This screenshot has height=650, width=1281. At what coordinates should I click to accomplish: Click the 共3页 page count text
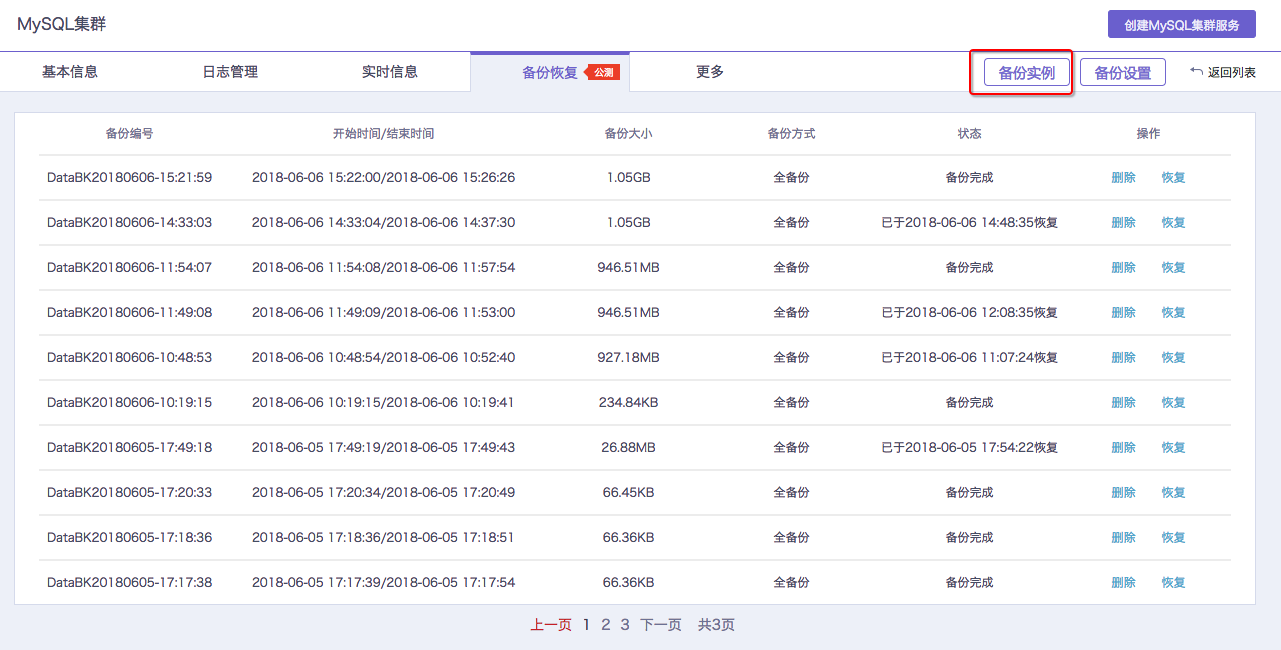[x=716, y=625]
